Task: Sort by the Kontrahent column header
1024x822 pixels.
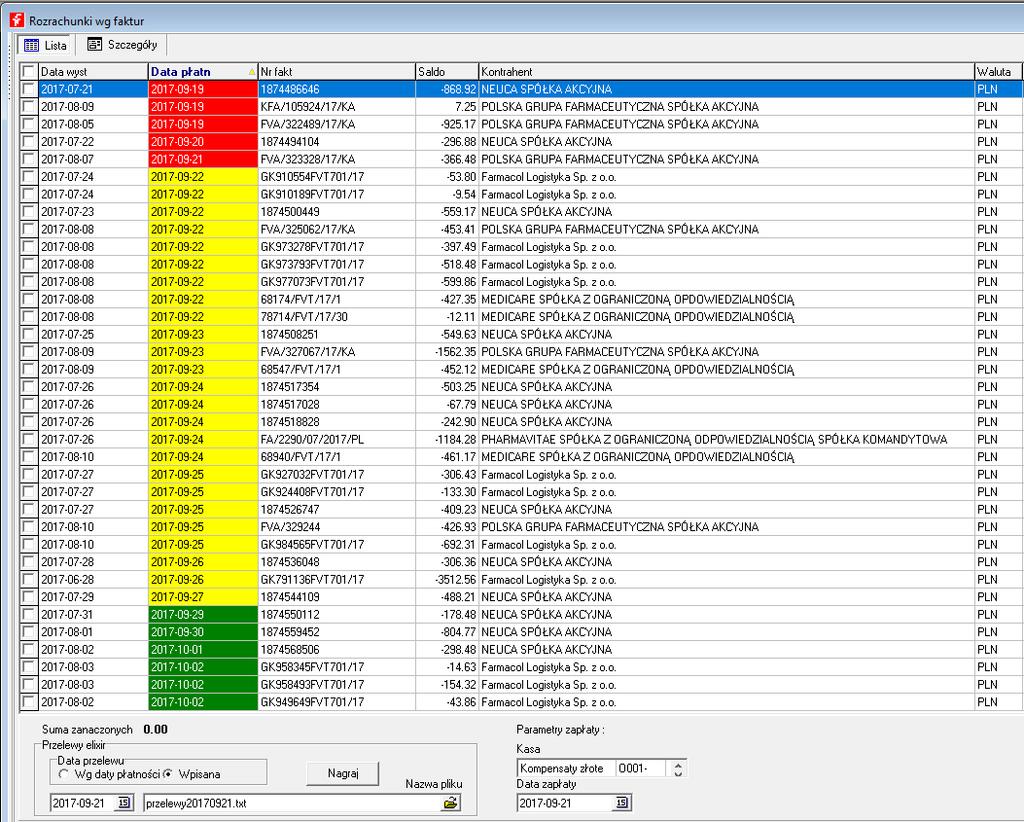Action: tap(727, 72)
